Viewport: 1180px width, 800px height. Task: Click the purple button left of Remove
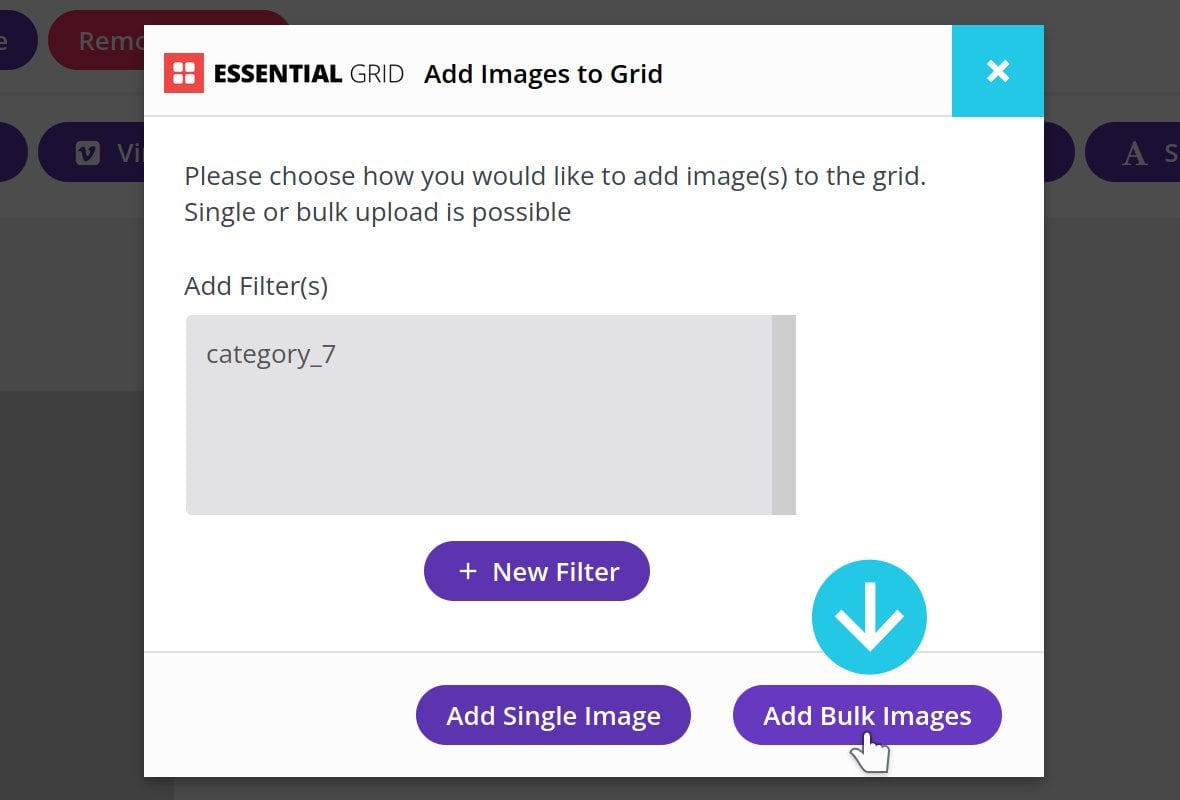point(17,40)
